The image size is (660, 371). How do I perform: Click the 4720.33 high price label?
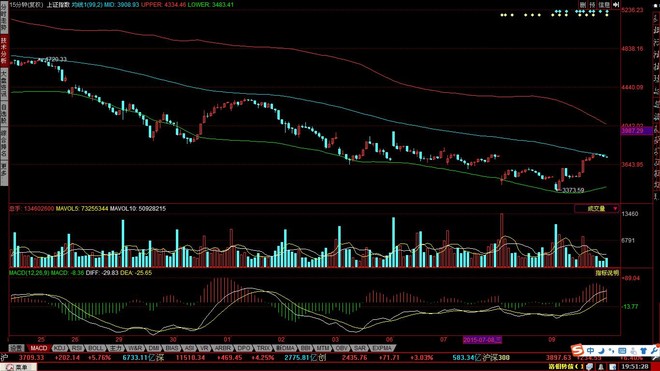56,59
